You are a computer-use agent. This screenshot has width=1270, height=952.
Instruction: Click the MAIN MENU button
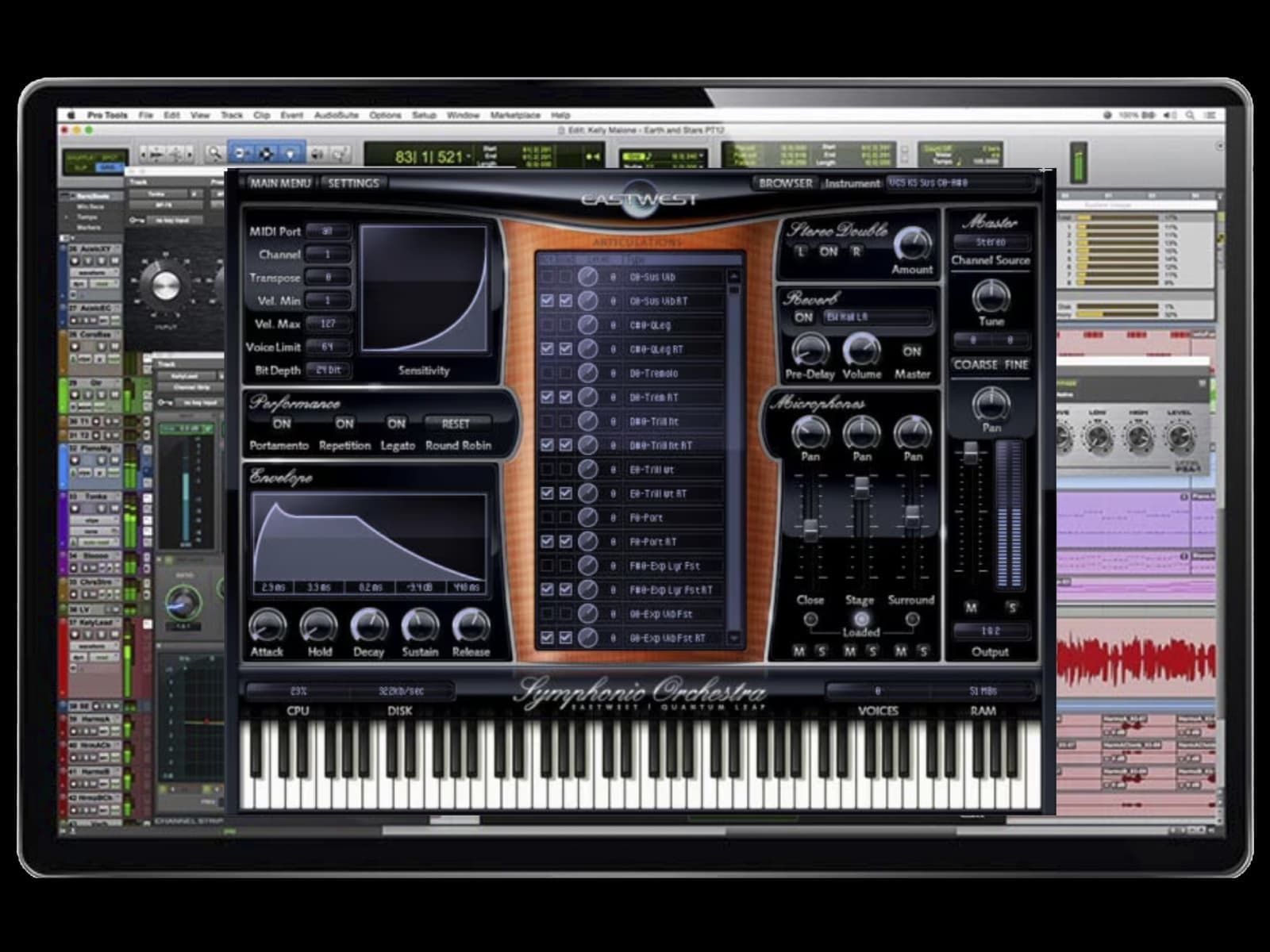point(280,183)
